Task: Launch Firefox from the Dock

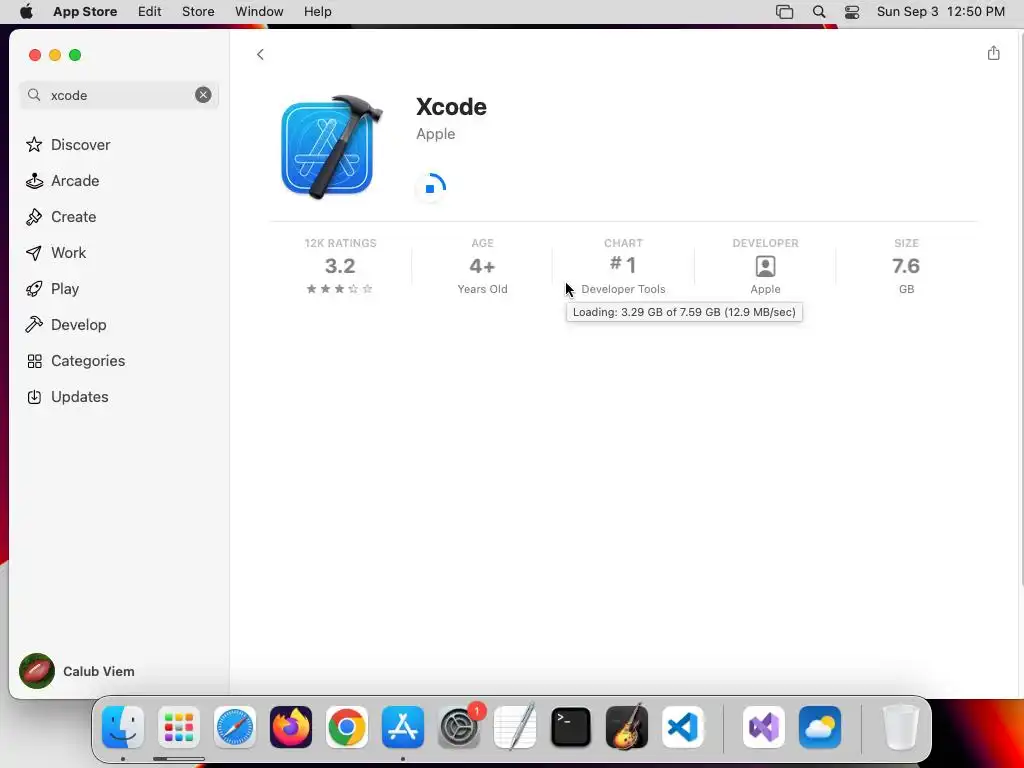Action: click(x=291, y=727)
